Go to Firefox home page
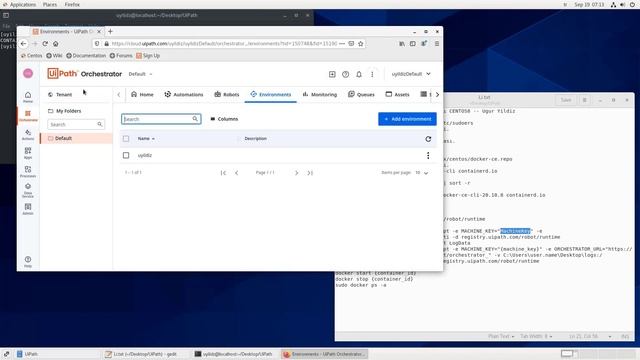 tap(56, 44)
